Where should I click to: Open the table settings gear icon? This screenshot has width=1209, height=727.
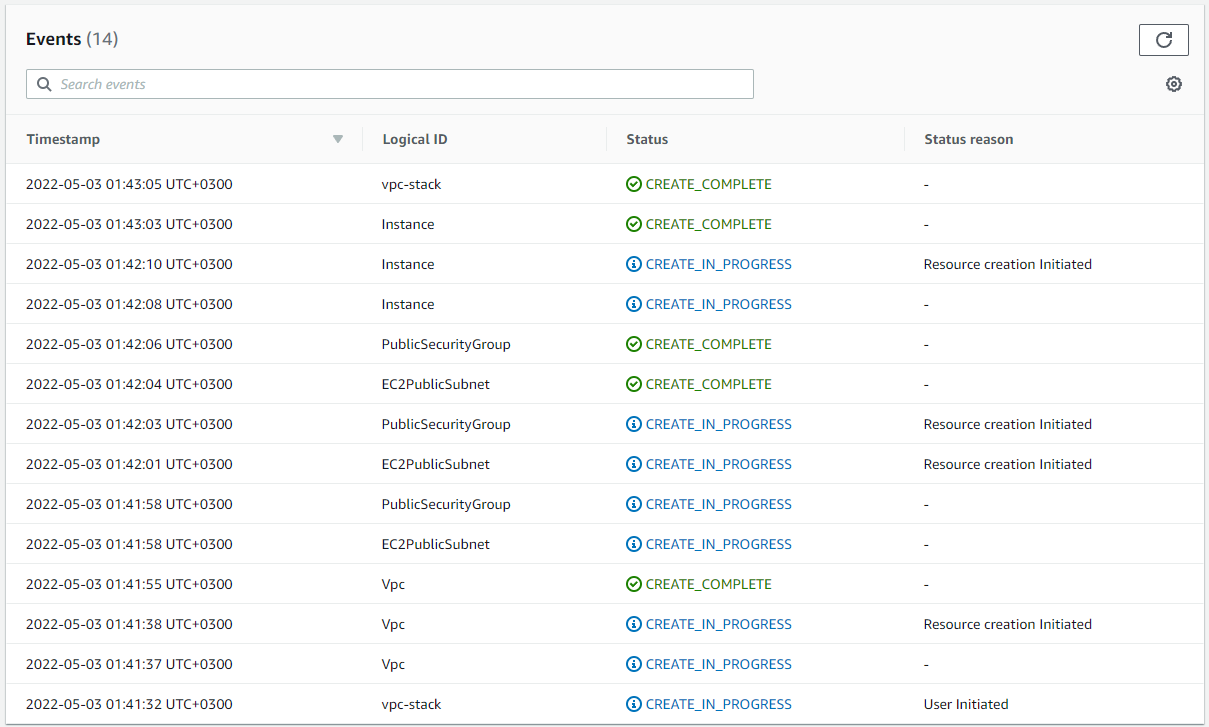pos(1174,84)
